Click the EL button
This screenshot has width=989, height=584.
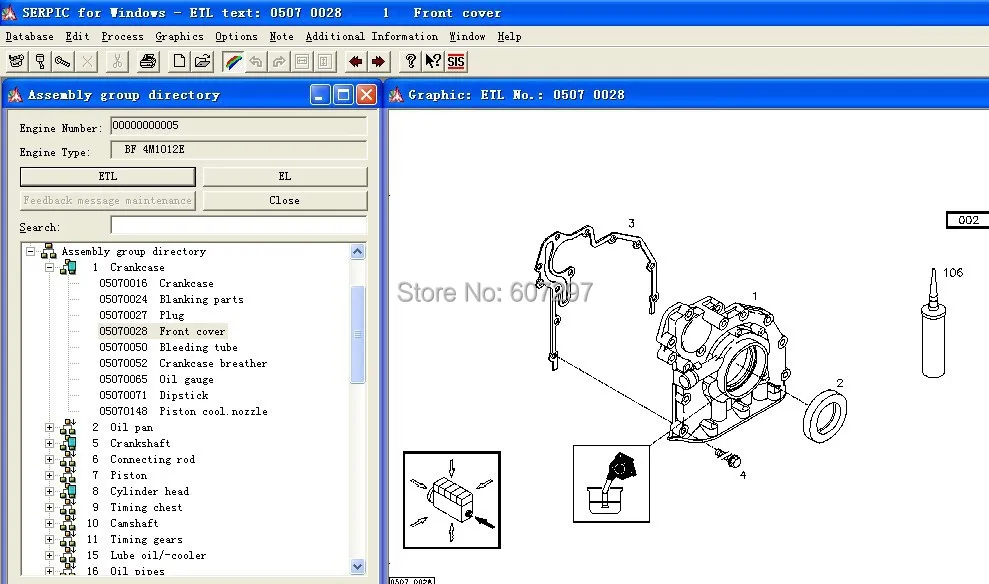point(284,177)
